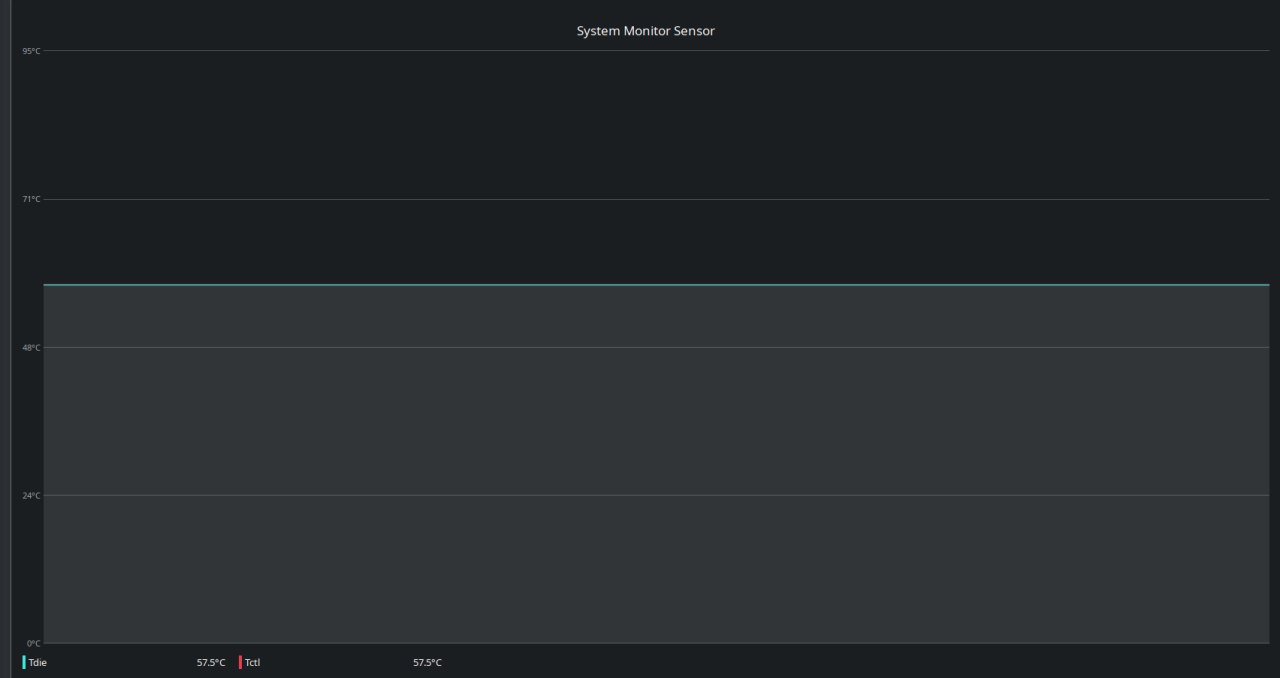Viewport: 1280px width, 678px height.
Task: Click the Tctl 57.5°C value
Action: pos(427,663)
